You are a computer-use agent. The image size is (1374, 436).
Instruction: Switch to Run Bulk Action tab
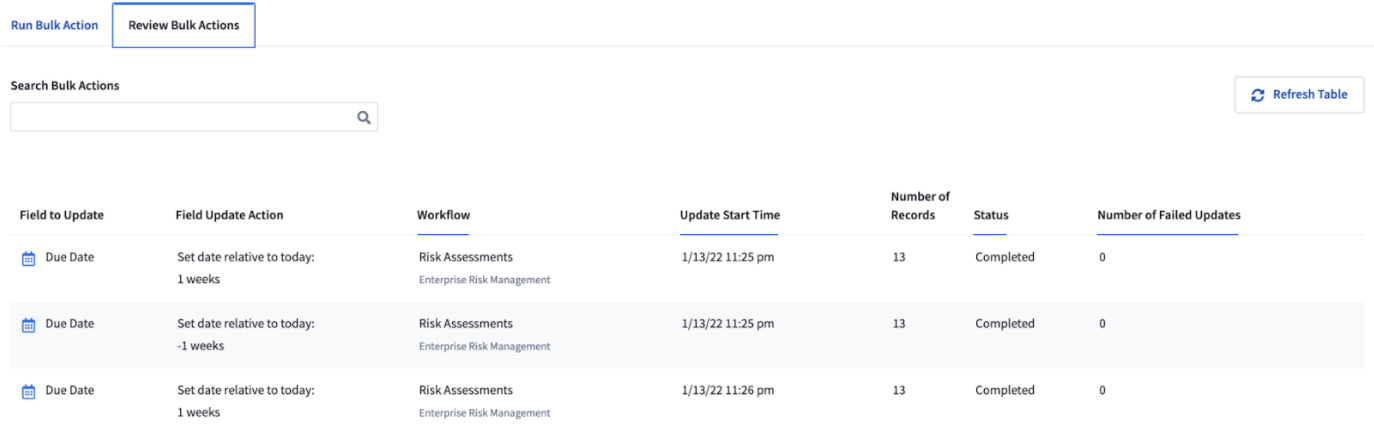(55, 25)
